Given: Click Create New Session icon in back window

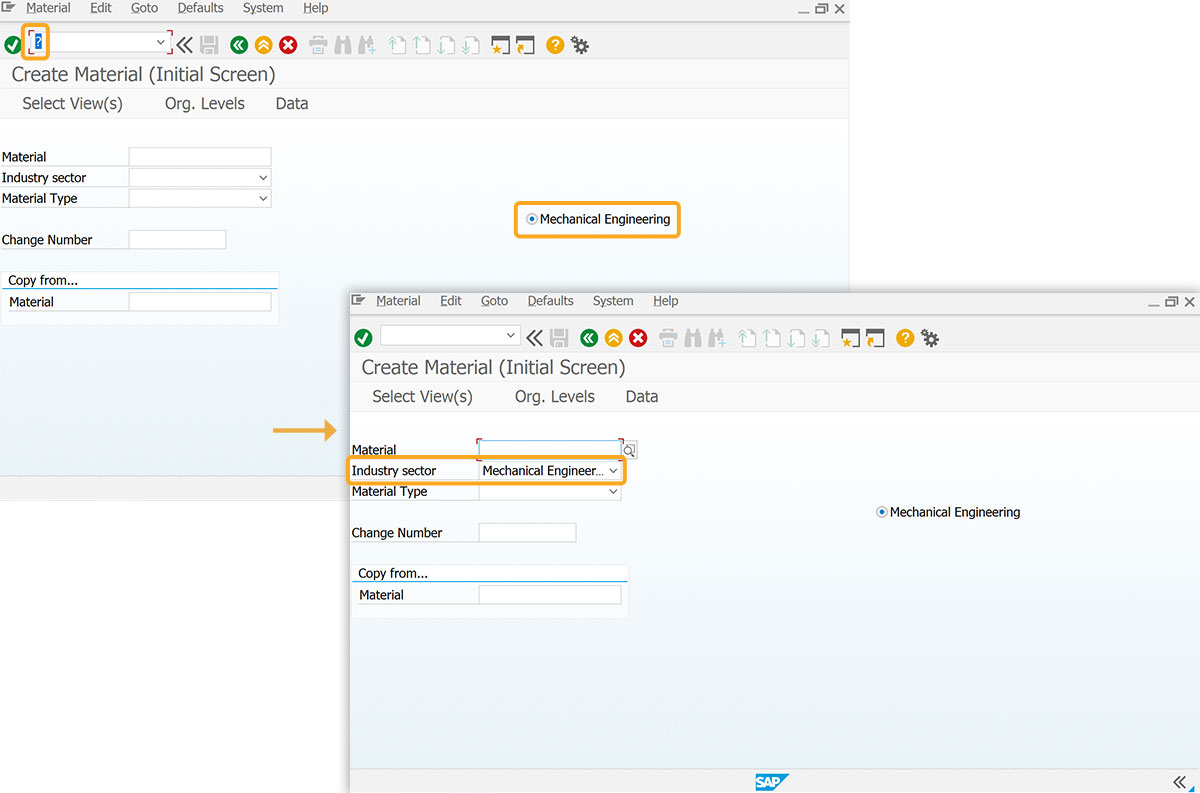Looking at the screenshot, I should pos(500,45).
